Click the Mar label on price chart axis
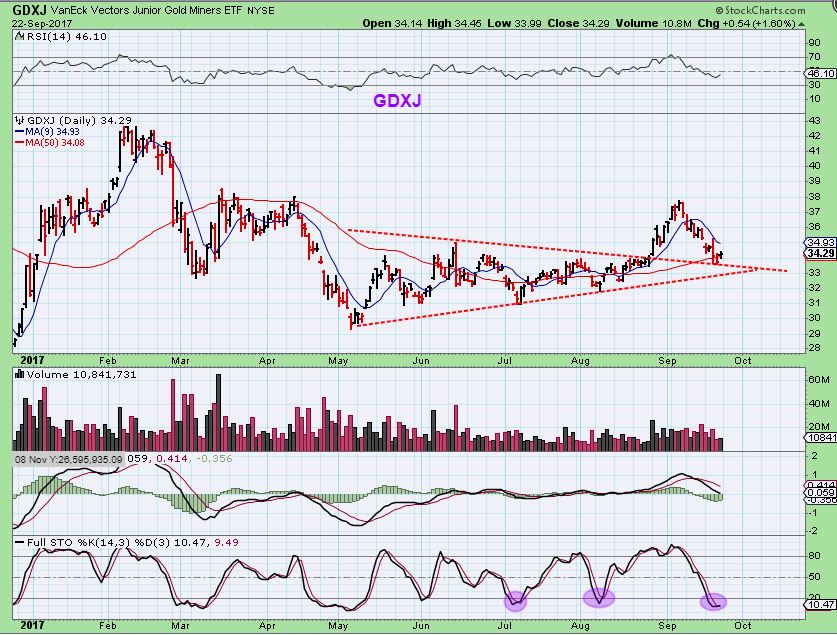This screenshot has width=837, height=635. click(180, 361)
